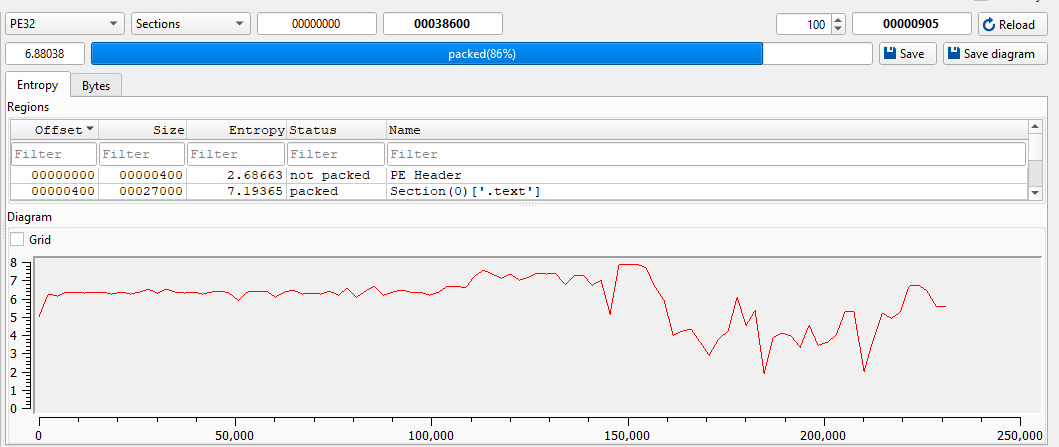Enable the Grid checkbox
Image resolution: width=1059 pixels, height=447 pixels.
17,240
